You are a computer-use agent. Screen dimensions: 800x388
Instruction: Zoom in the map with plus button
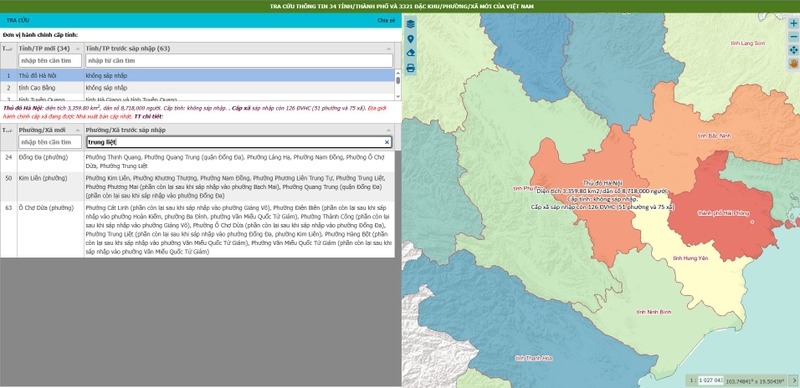(793, 23)
